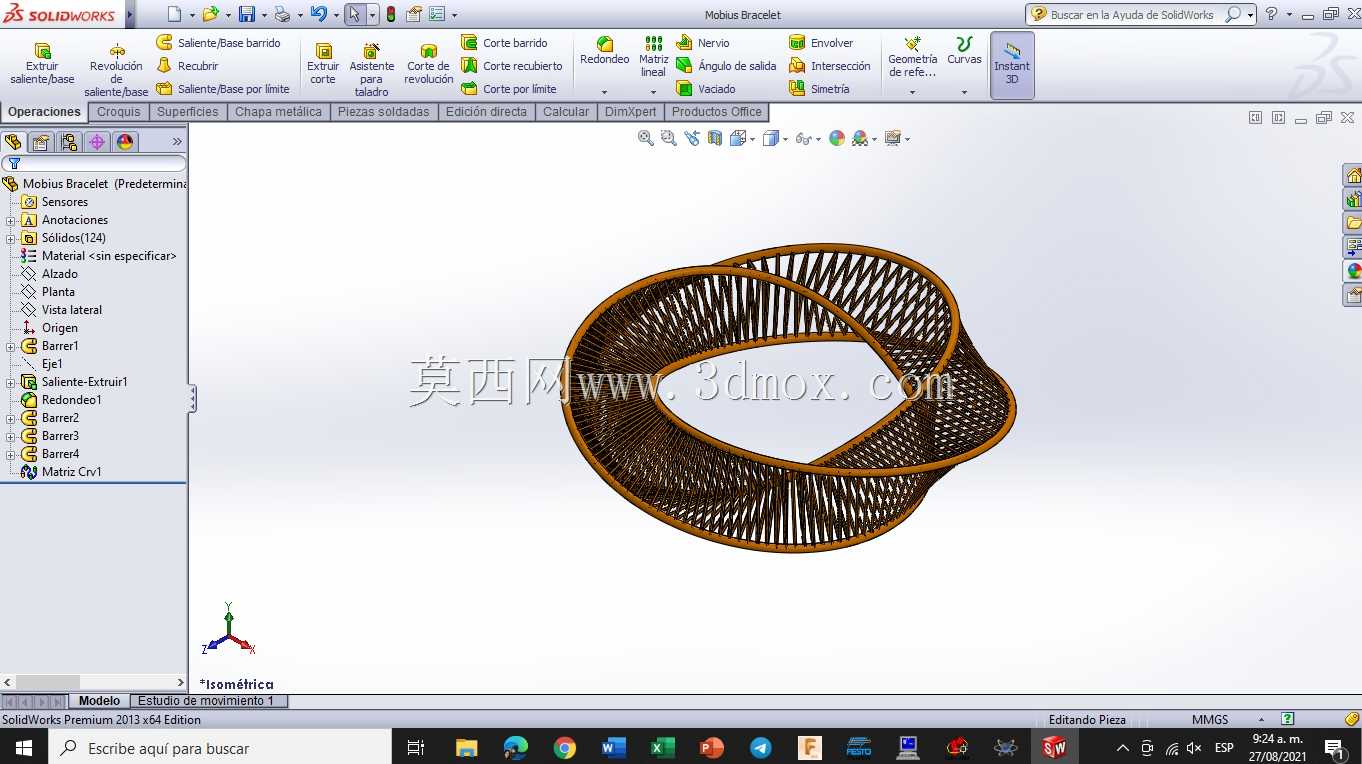Expand the Anotaciones node
Viewport: 1362px width, 764px height.
tap(10, 220)
